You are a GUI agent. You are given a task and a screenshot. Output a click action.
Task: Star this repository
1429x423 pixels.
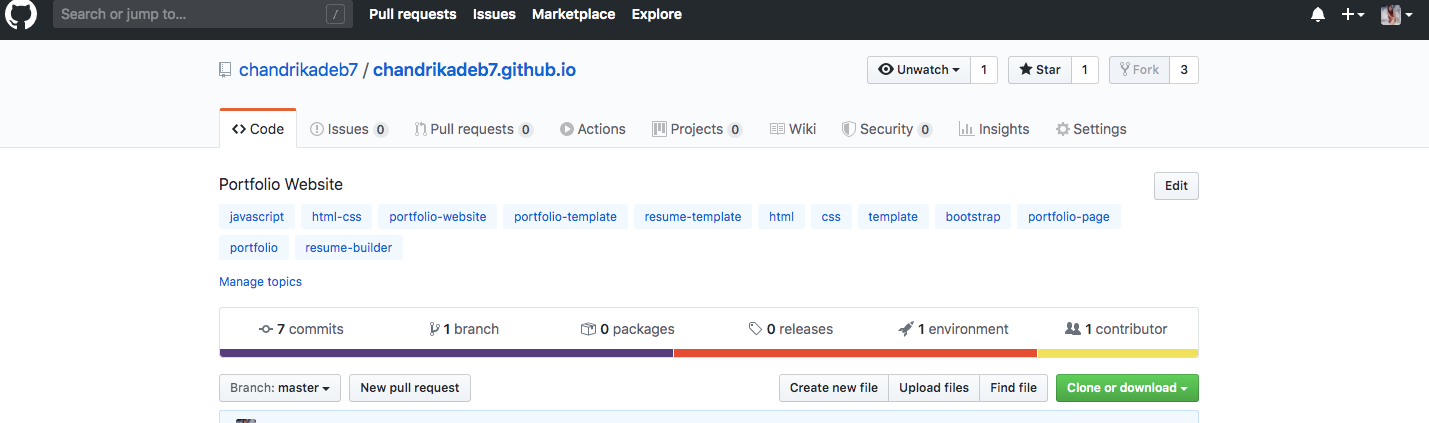1040,70
